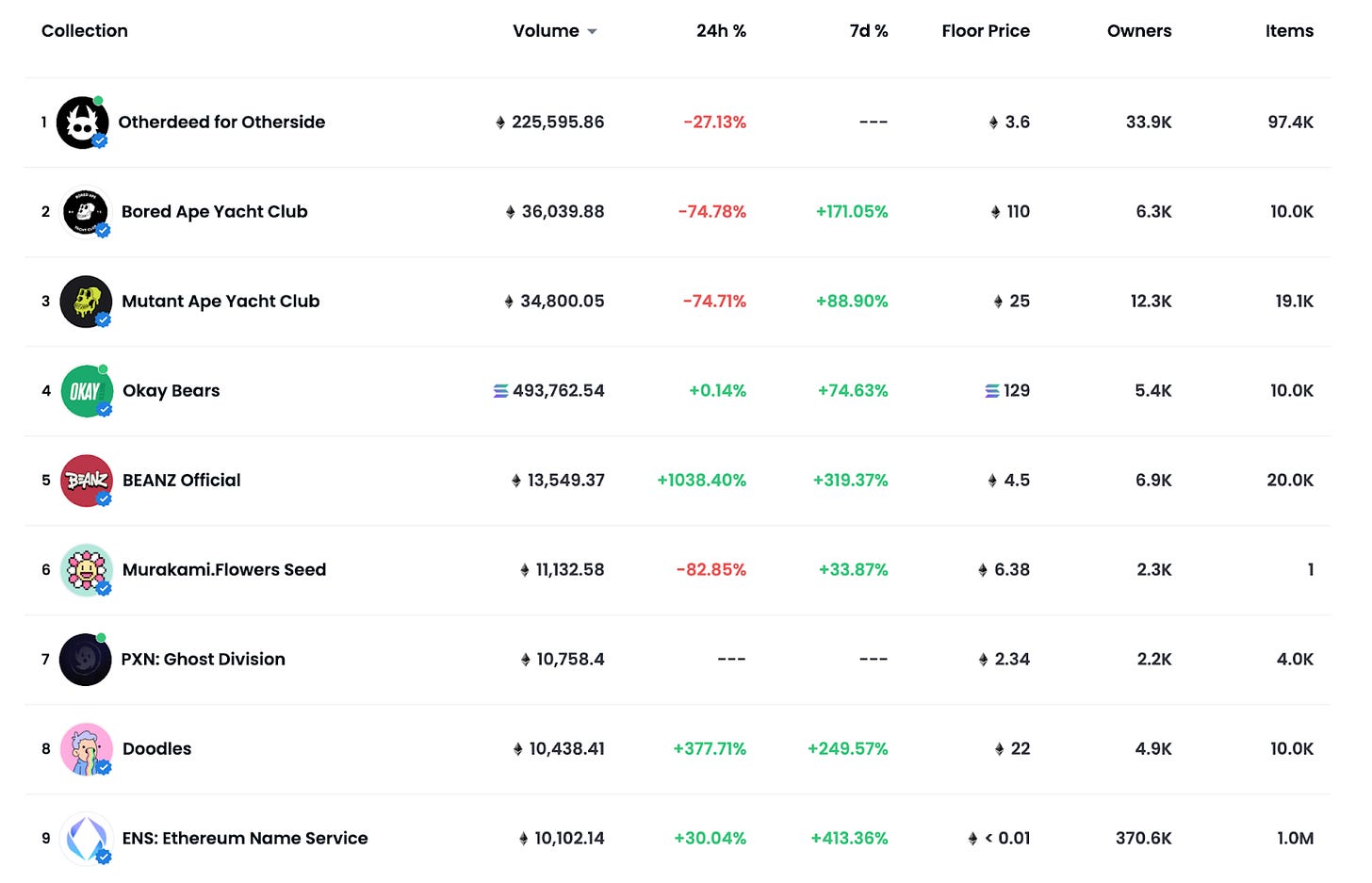Open Okay Bears collection name
The height and width of the screenshot is (883, 1372).
(x=171, y=391)
